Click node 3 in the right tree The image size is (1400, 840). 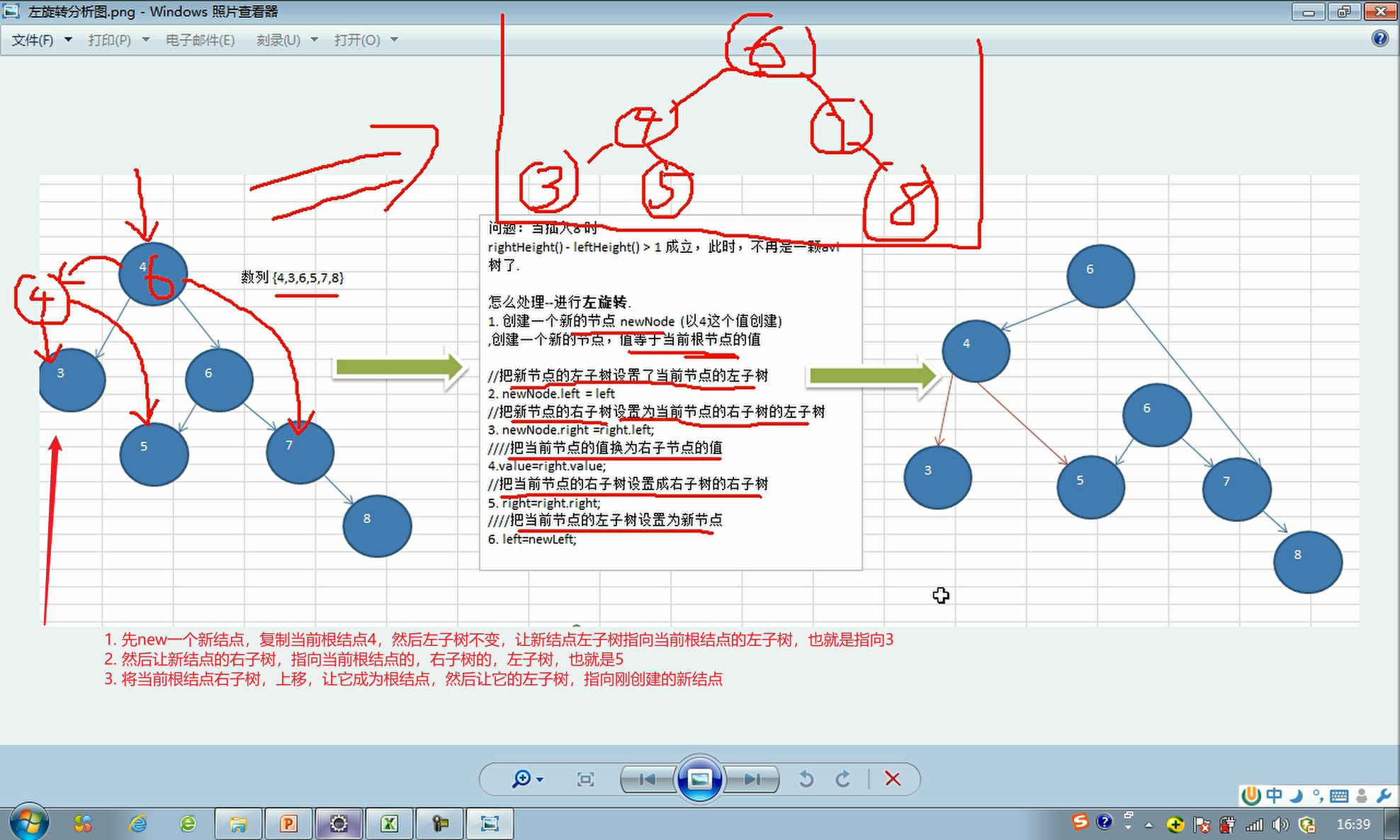pos(937,477)
